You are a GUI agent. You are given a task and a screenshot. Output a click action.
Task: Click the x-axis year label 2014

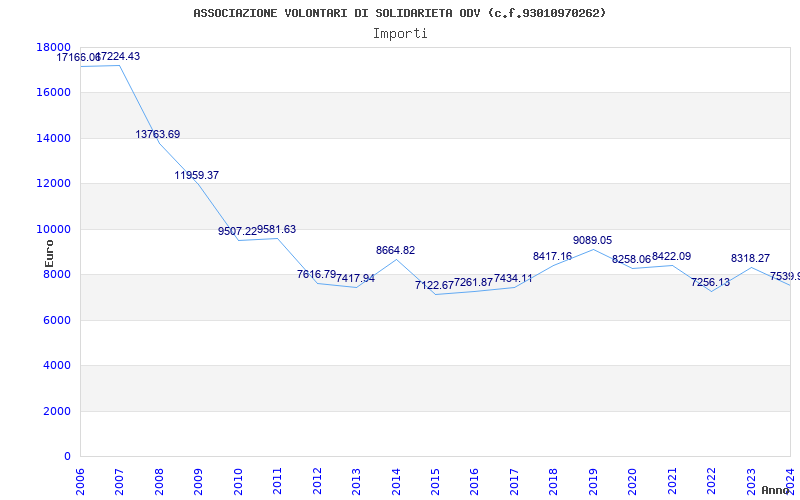tap(395, 481)
